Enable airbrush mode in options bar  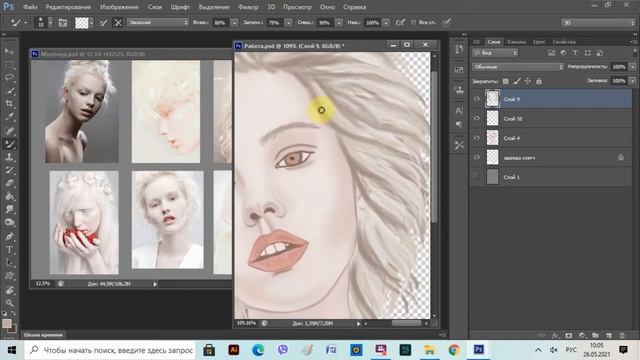point(400,23)
